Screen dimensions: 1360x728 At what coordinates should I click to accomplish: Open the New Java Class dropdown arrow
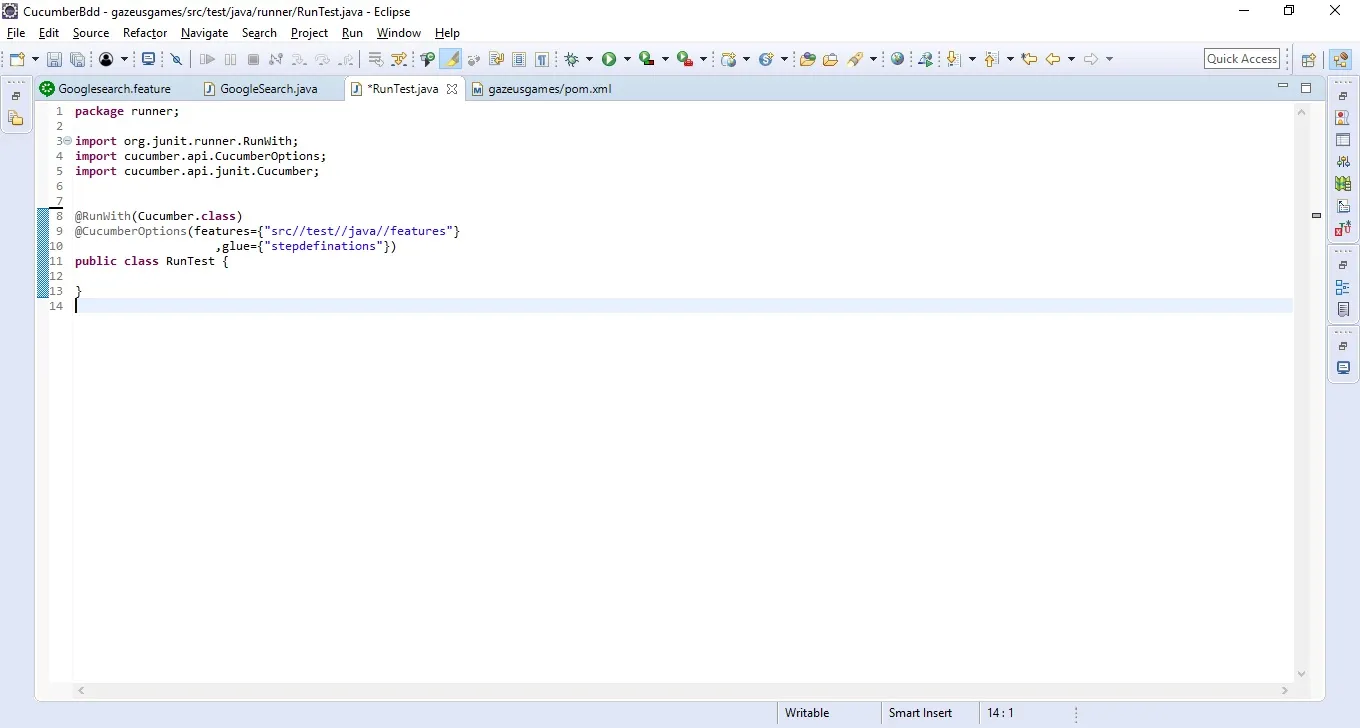[x=785, y=59]
